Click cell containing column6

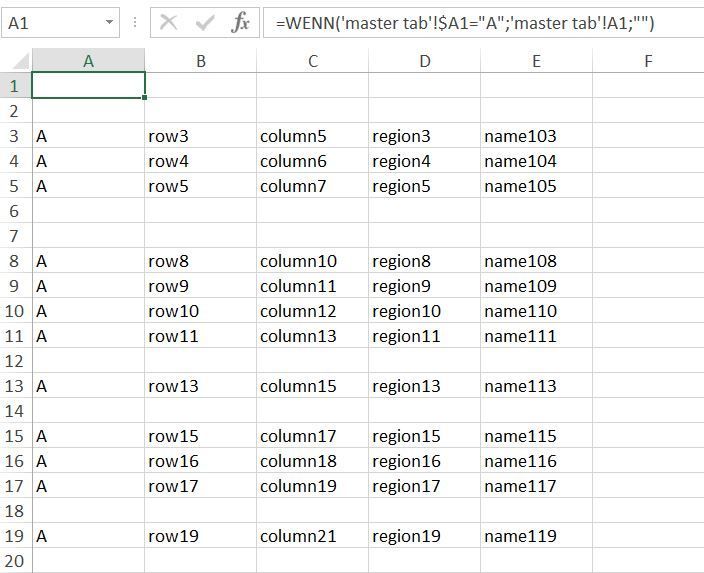tap(312, 161)
